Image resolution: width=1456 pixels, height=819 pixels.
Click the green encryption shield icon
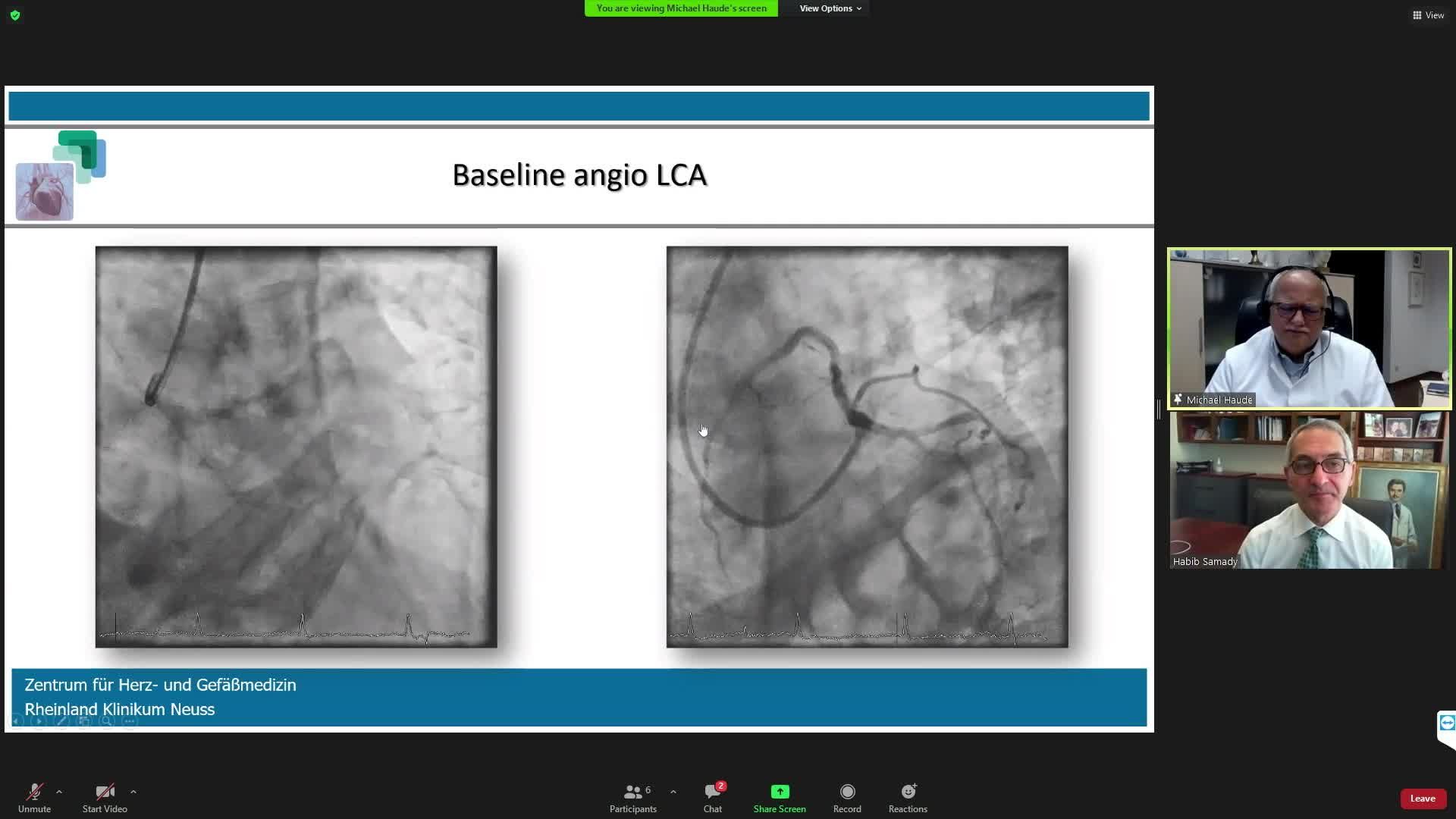pyautogui.click(x=15, y=15)
